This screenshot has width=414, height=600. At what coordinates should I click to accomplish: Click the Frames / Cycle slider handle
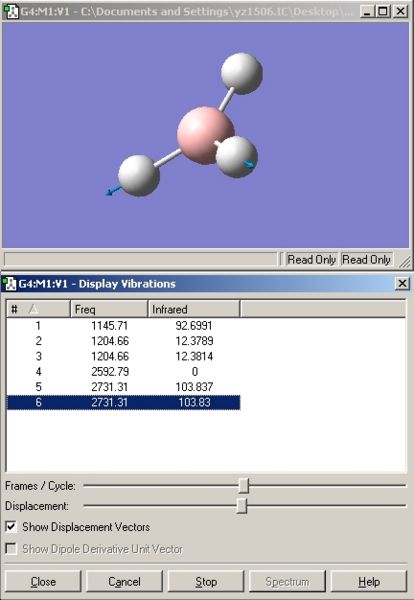[243, 486]
